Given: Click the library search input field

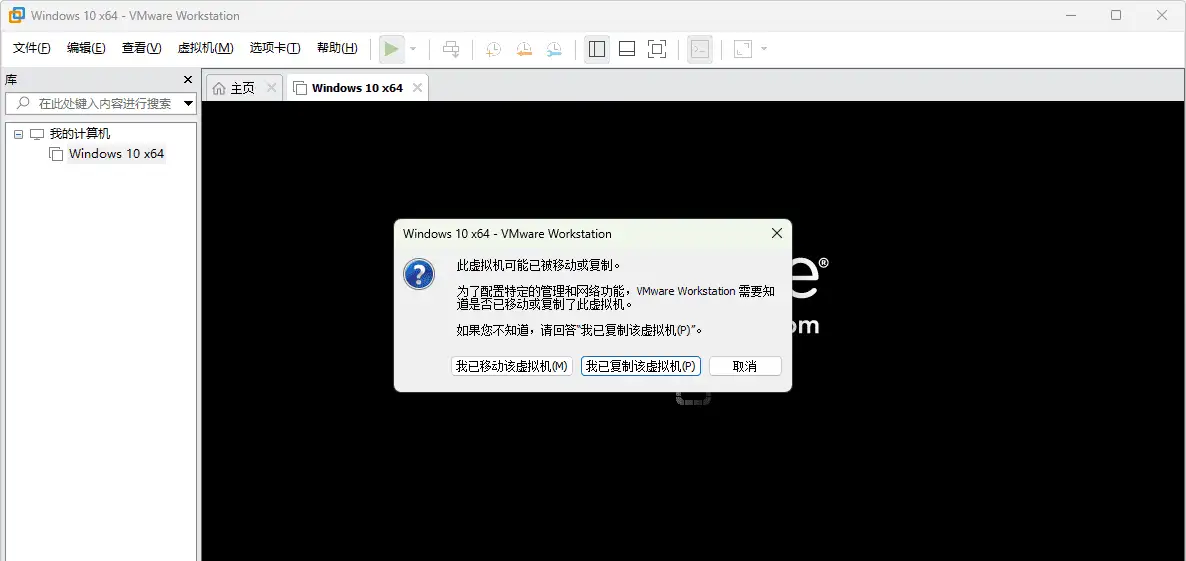Looking at the screenshot, I should point(100,104).
